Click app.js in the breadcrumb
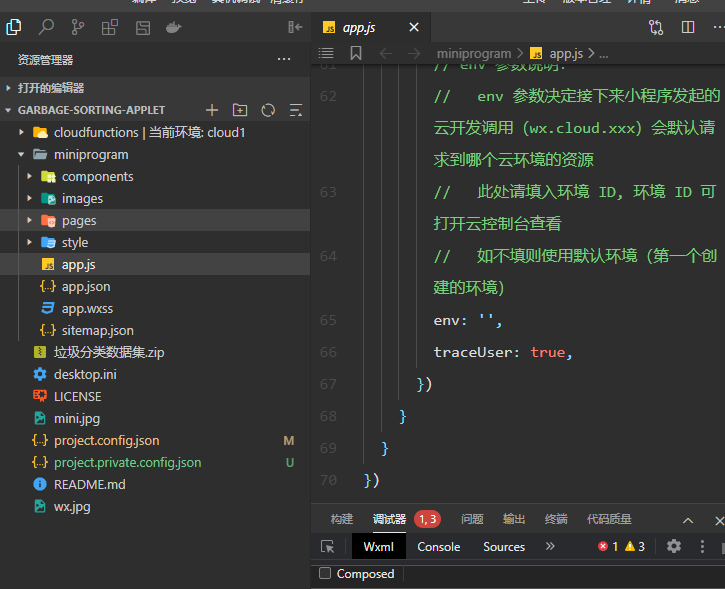This screenshot has width=725, height=589. tap(566, 54)
